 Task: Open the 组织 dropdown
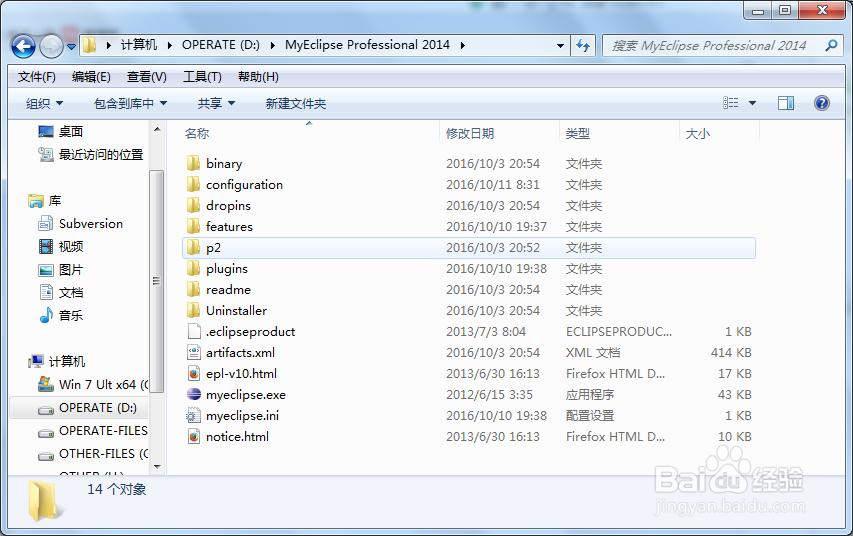pos(45,103)
